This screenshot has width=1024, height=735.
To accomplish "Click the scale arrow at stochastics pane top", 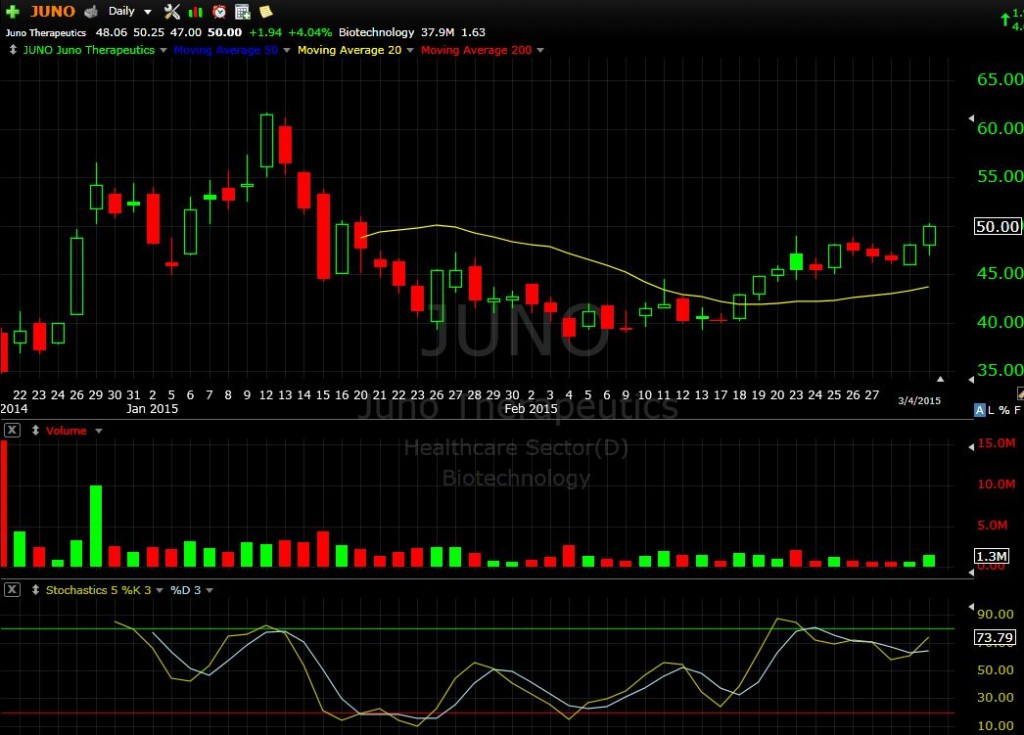I will tap(971, 607).
